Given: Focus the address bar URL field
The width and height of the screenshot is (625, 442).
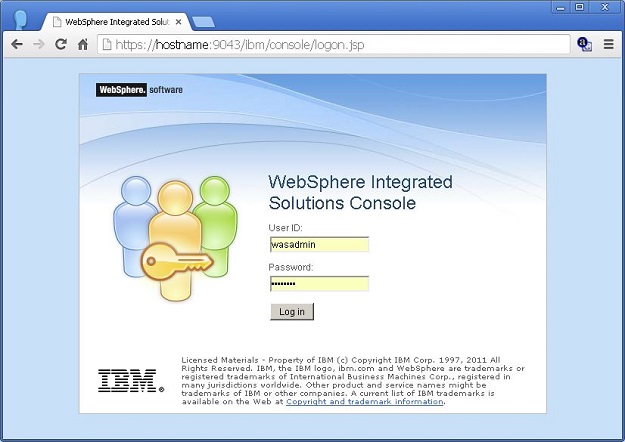Looking at the screenshot, I should click(334, 44).
